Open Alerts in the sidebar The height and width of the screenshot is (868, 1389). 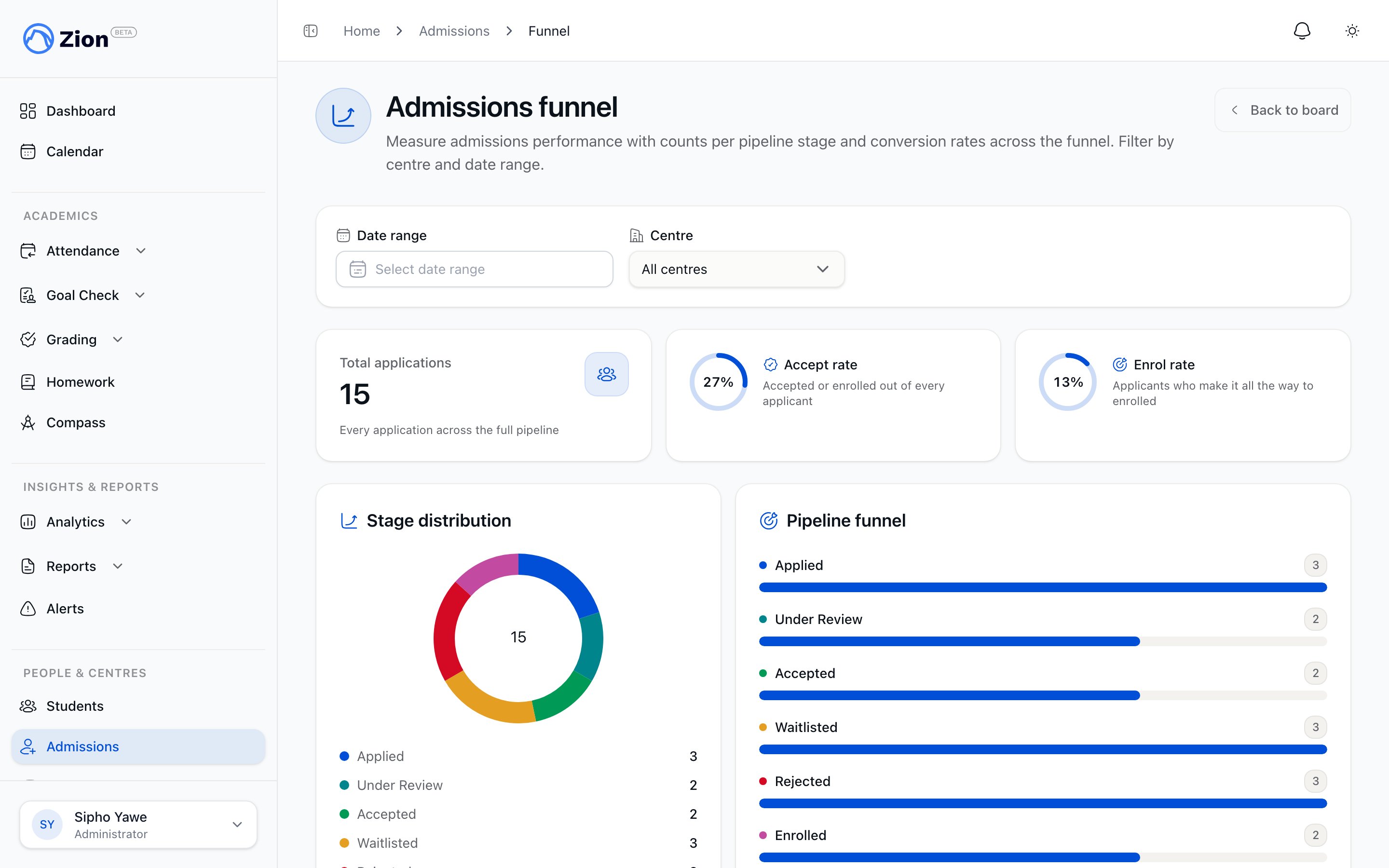(138, 609)
